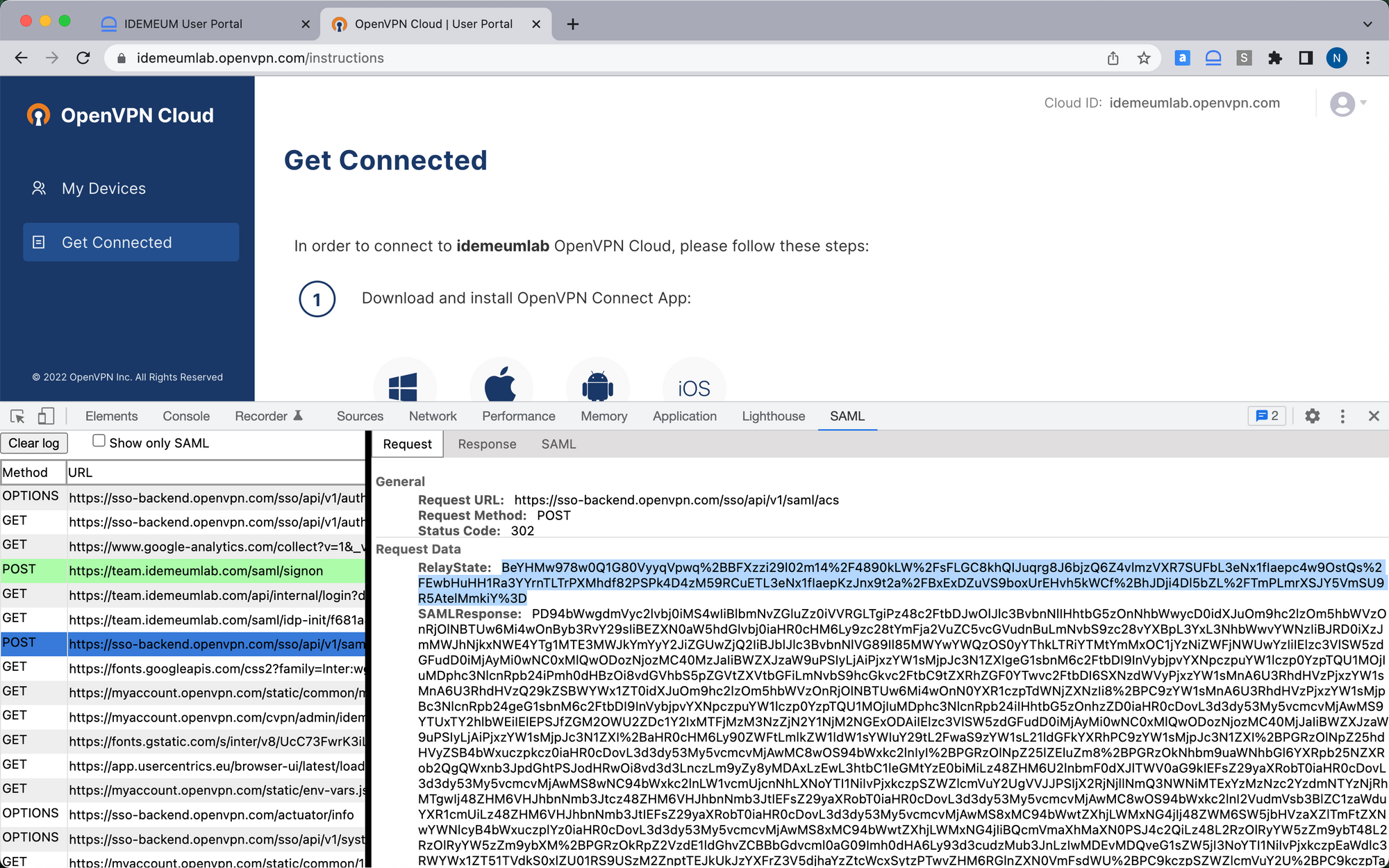Switch to the IDEMEUM User Portal tab
This screenshot has height=868, width=1389.
[183, 24]
